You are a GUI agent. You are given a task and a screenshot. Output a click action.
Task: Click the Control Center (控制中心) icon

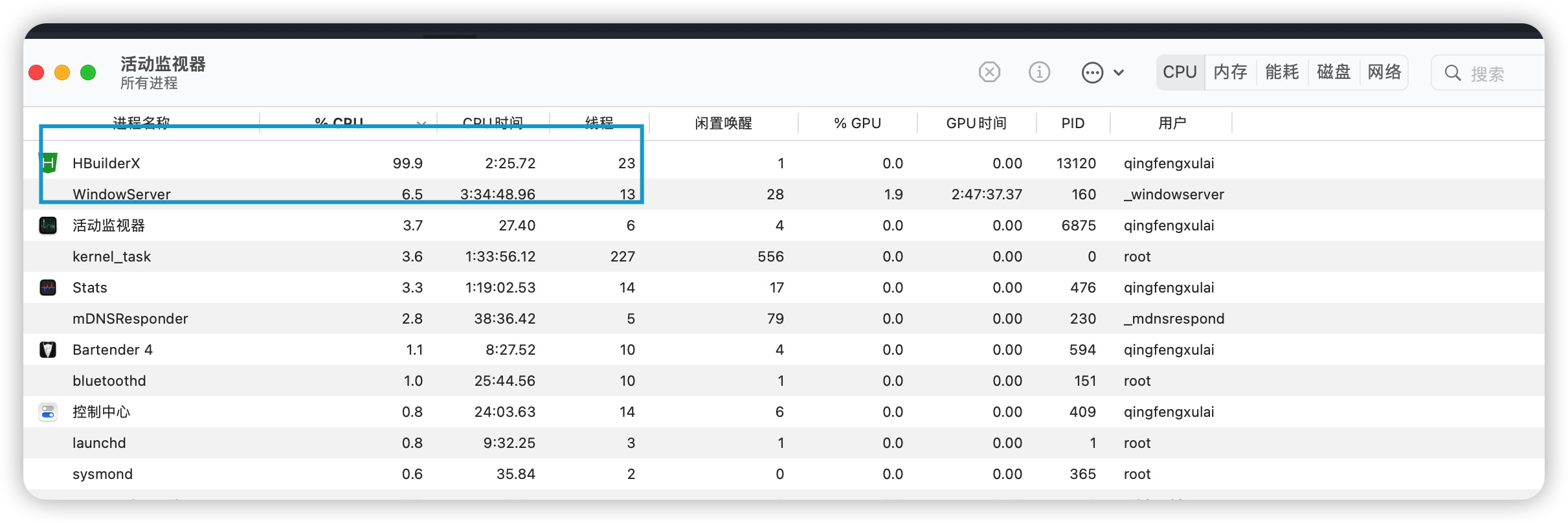click(48, 412)
